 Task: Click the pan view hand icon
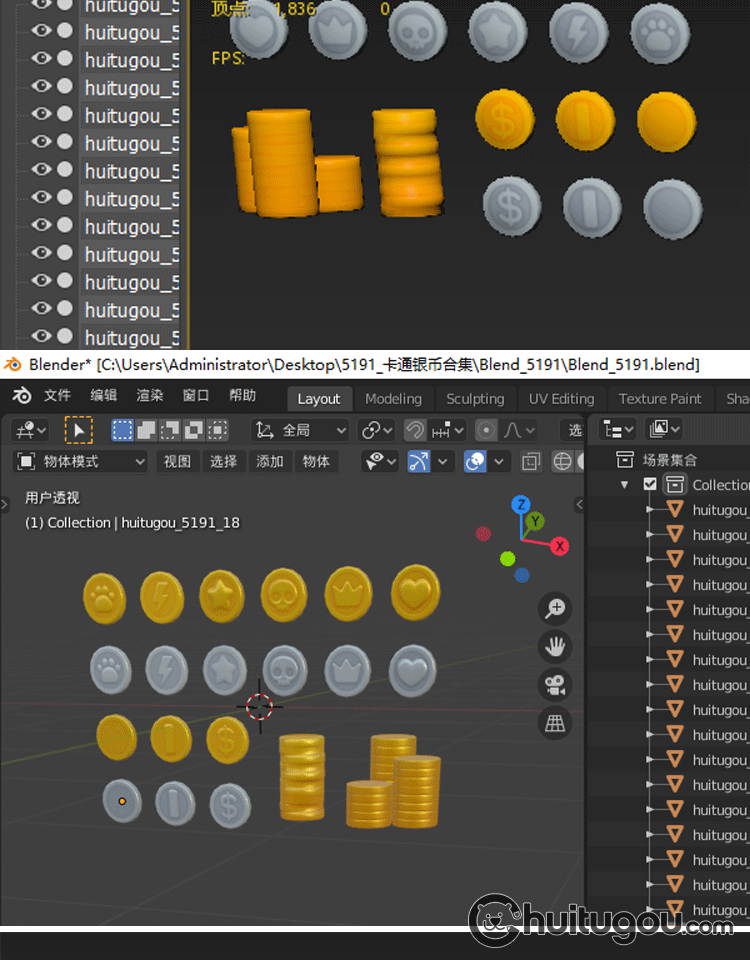point(555,647)
